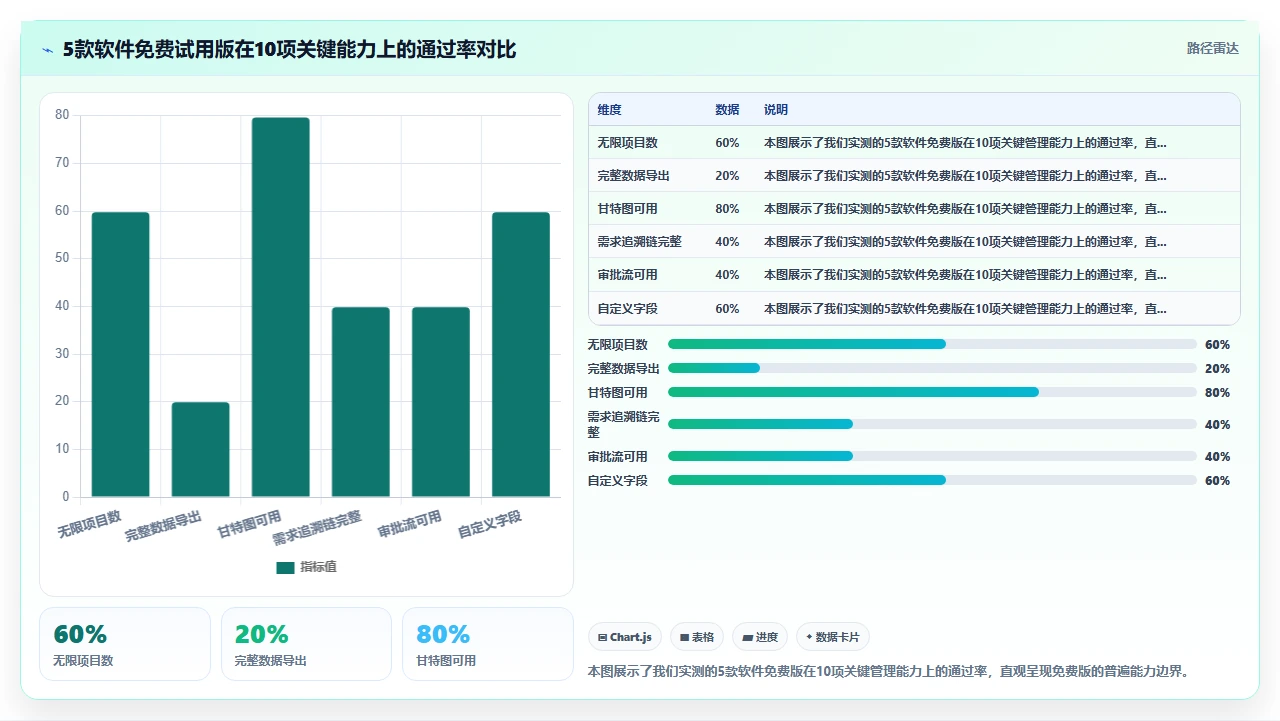Open the 80% 甘特图可用 stat card
This screenshot has width=1280, height=721.
point(488,644)
